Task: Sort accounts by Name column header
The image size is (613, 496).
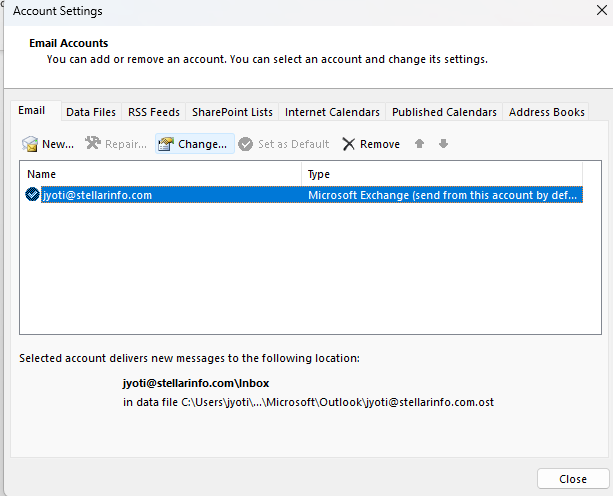Action: (160, 174)
